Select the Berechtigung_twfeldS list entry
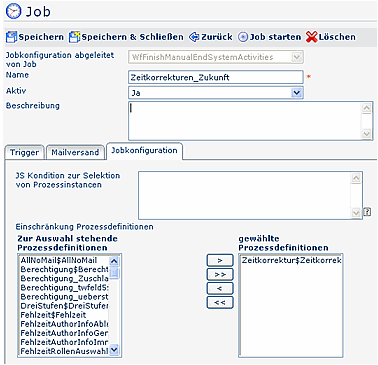The height and width of the screenshot is (365, 378). click(64, 288)
